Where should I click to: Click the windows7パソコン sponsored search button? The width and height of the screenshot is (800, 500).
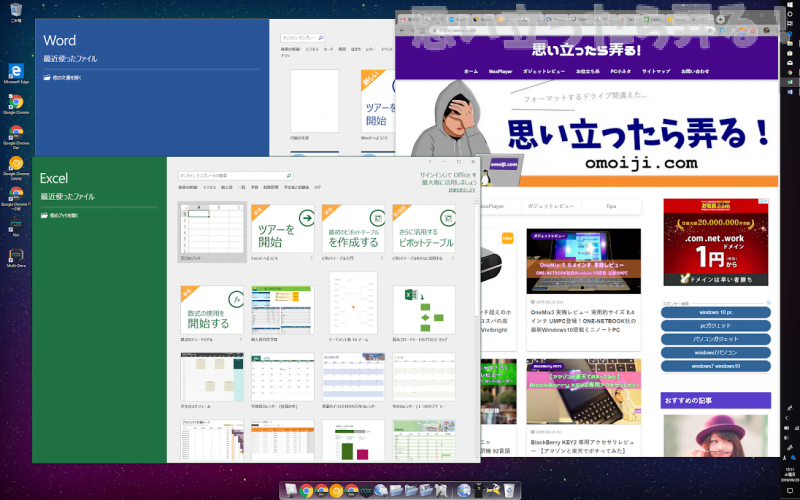coord(715,353)
